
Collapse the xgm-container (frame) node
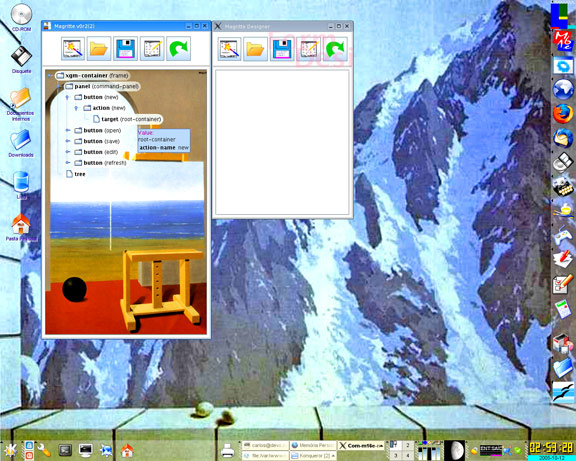click(x=50, y=76)
